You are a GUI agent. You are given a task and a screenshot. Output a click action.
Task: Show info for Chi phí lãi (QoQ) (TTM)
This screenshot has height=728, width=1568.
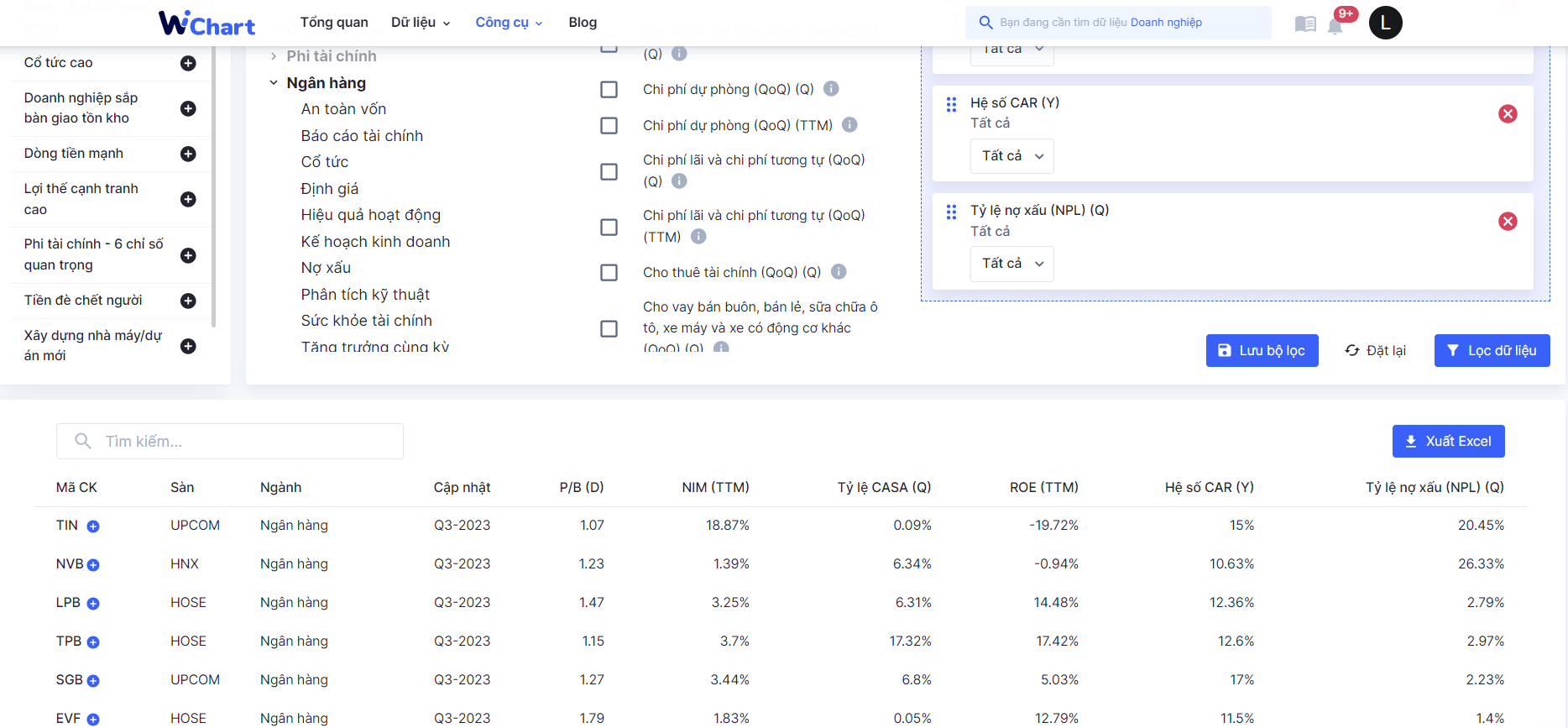[698, 237]
